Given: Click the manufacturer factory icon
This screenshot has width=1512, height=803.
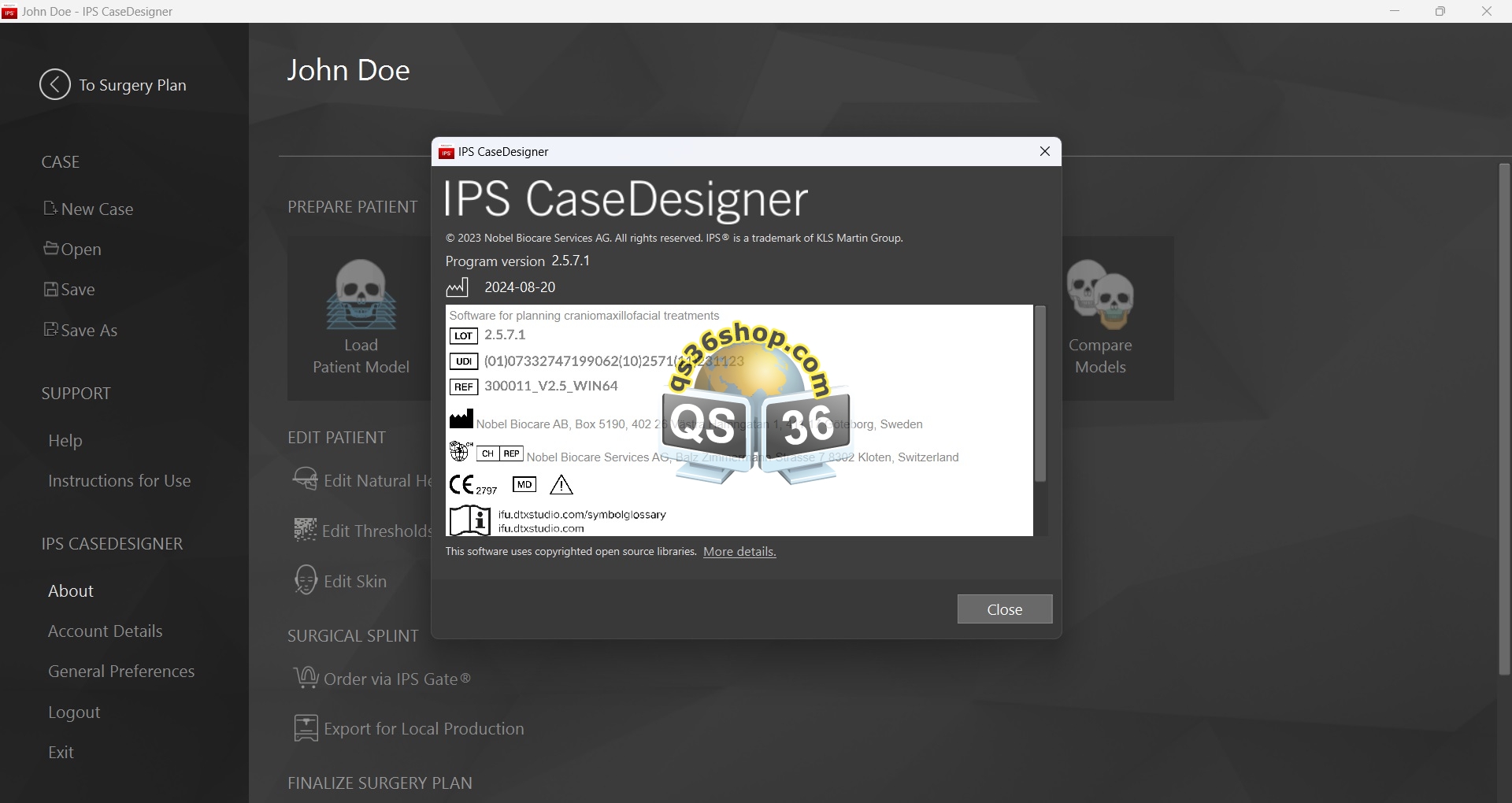Looking at the screenshot, I should pos(461,419).
